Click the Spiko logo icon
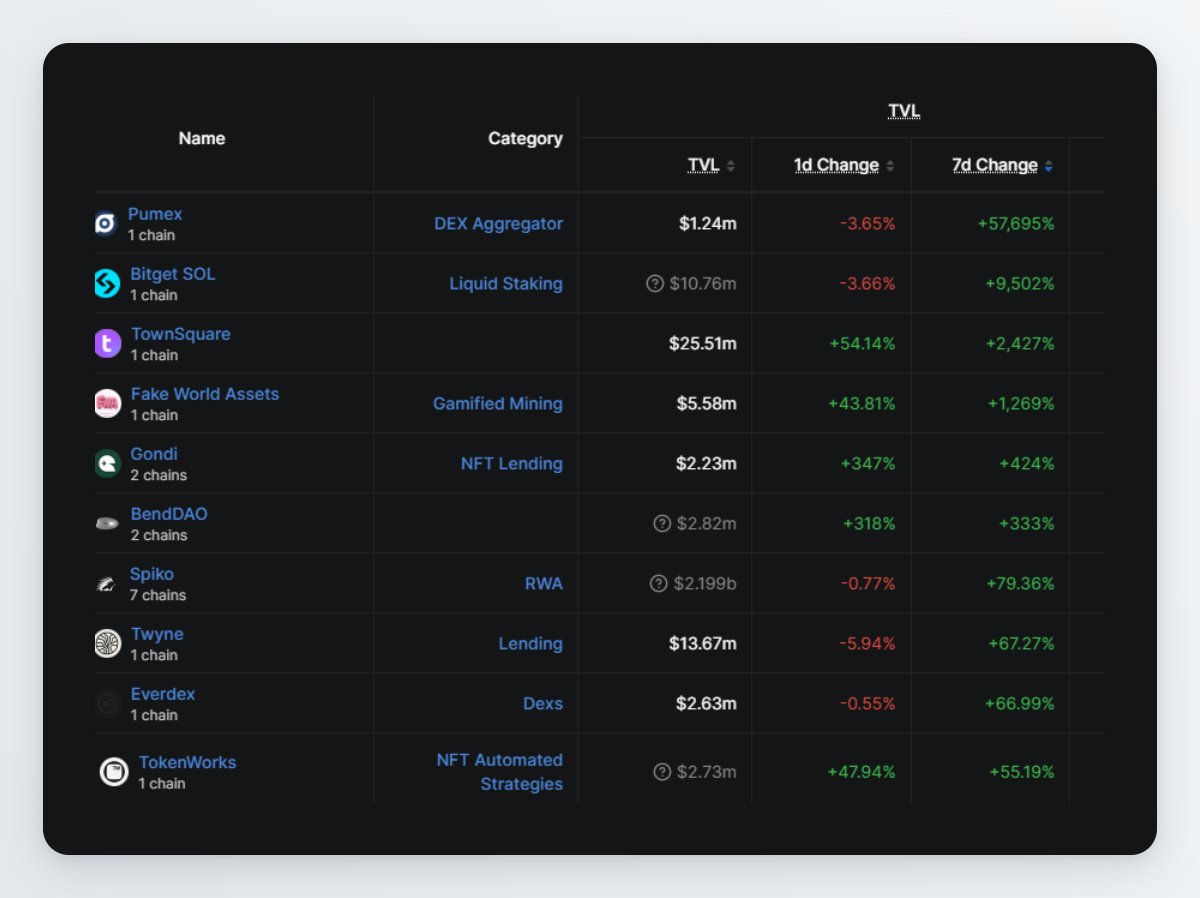The width and height of the screenshot is (1200, 898). (107, 584)
